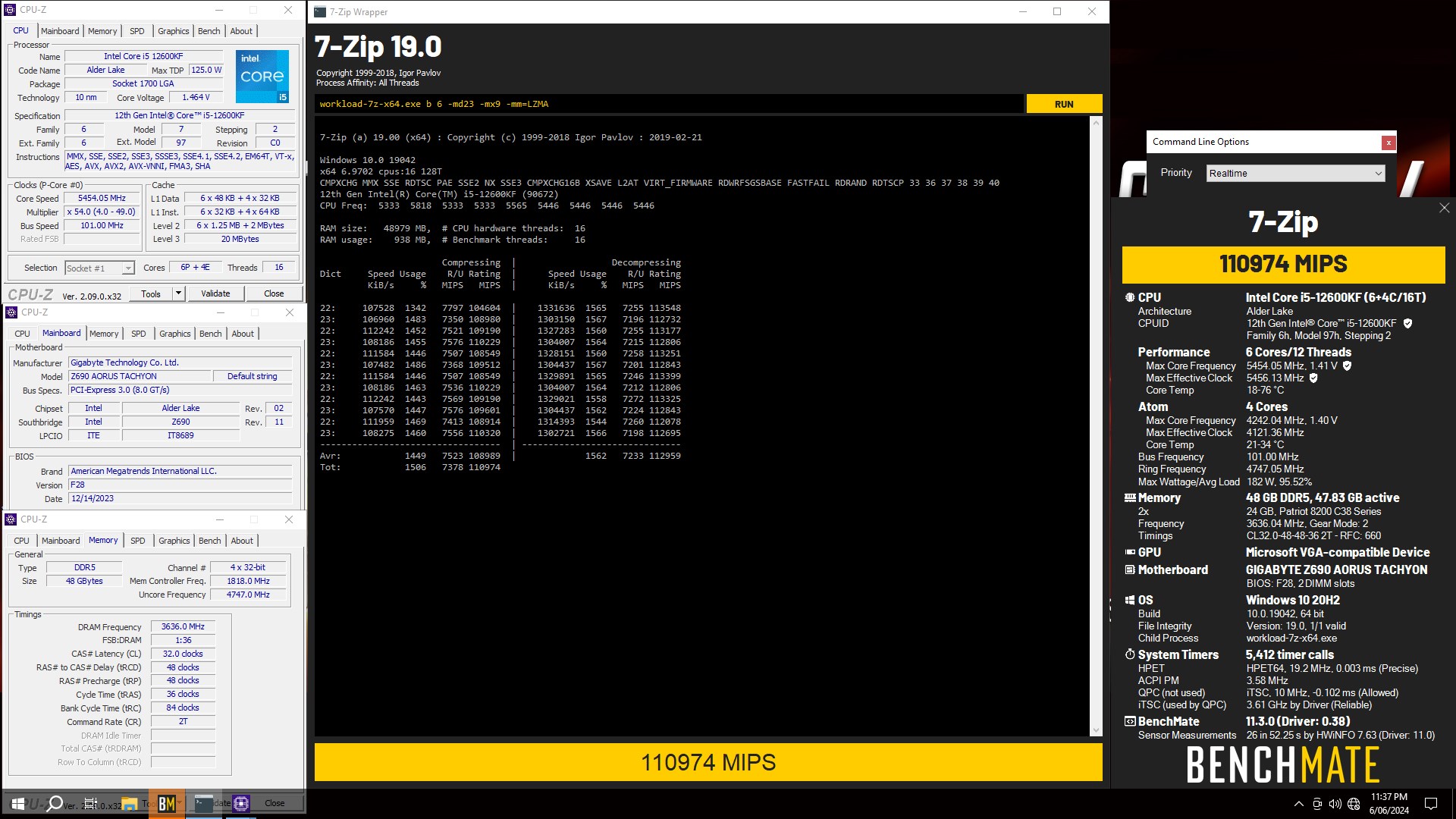Click the Intel Core i5 logo badge
1456x819 pixels.
(262, 77)
